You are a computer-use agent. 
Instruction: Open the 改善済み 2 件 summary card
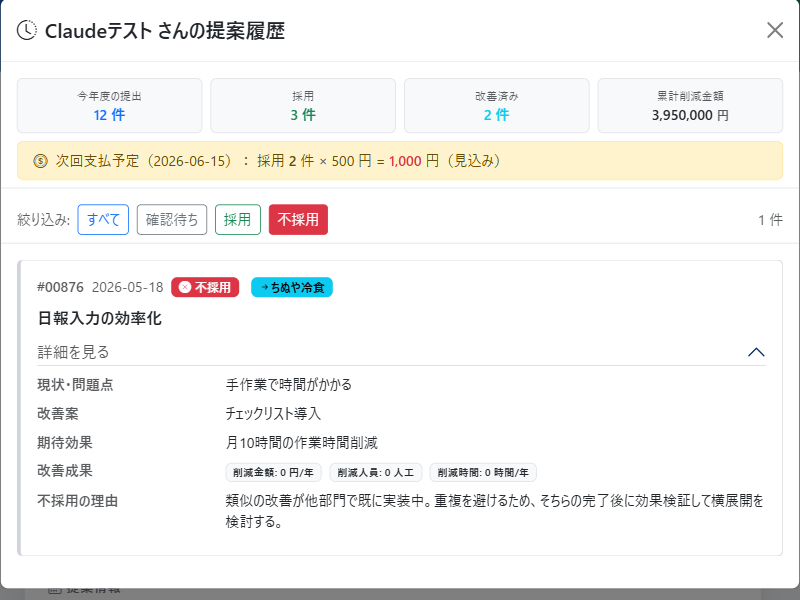tap(496, 106)
